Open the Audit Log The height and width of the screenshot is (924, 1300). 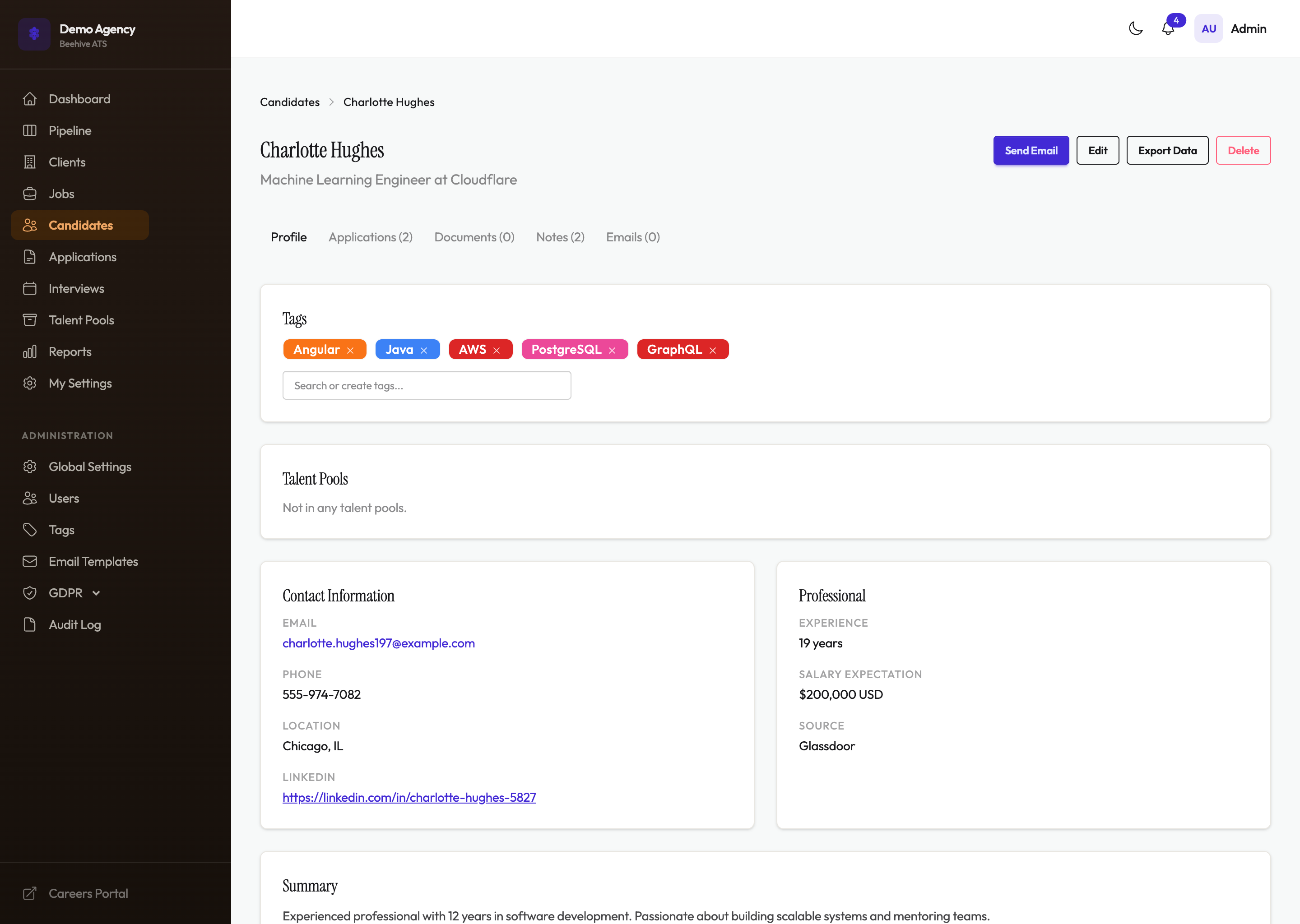(74, 624)
